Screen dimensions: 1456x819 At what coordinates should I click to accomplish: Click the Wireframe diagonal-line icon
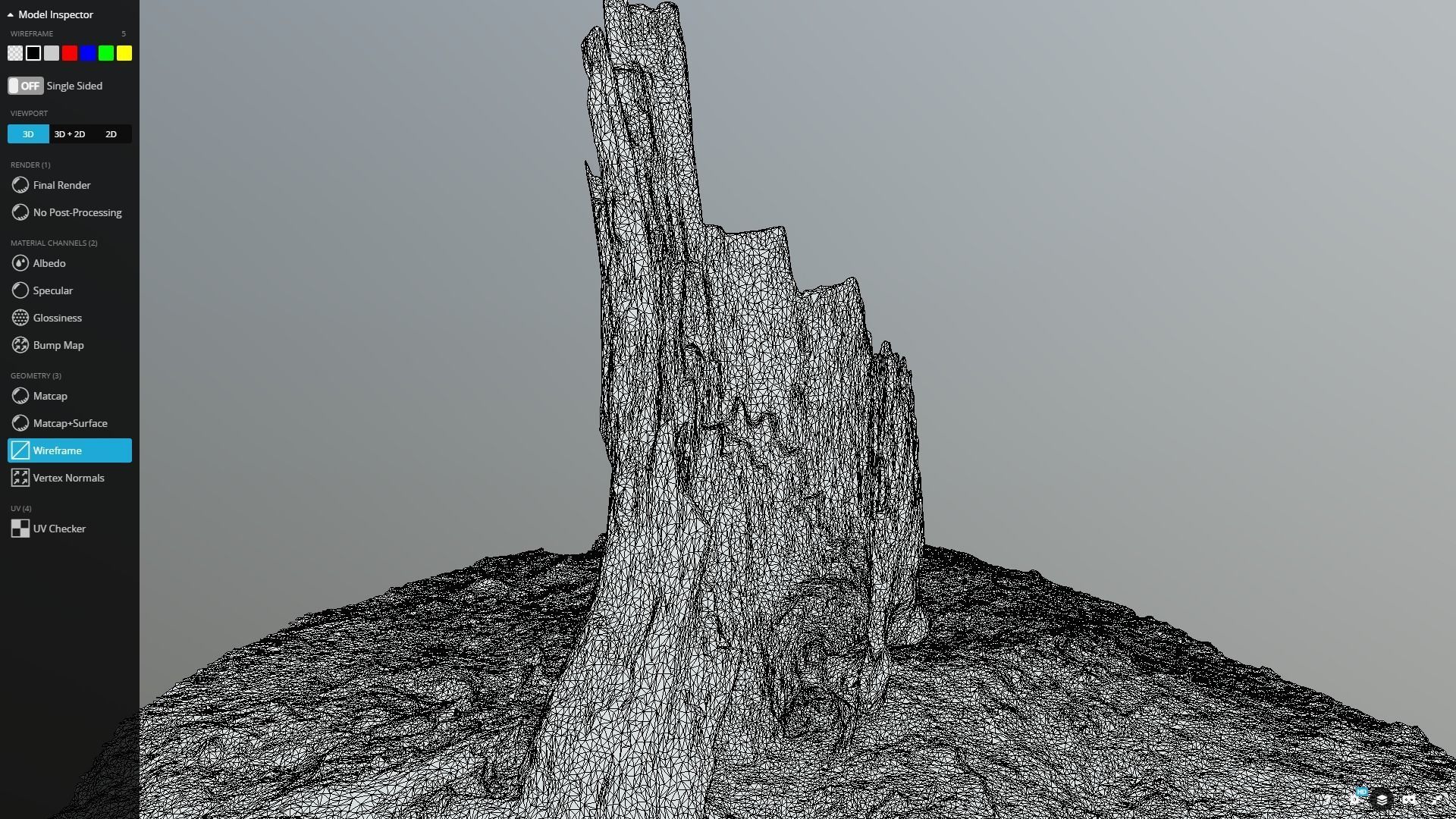tap(20, 450)
